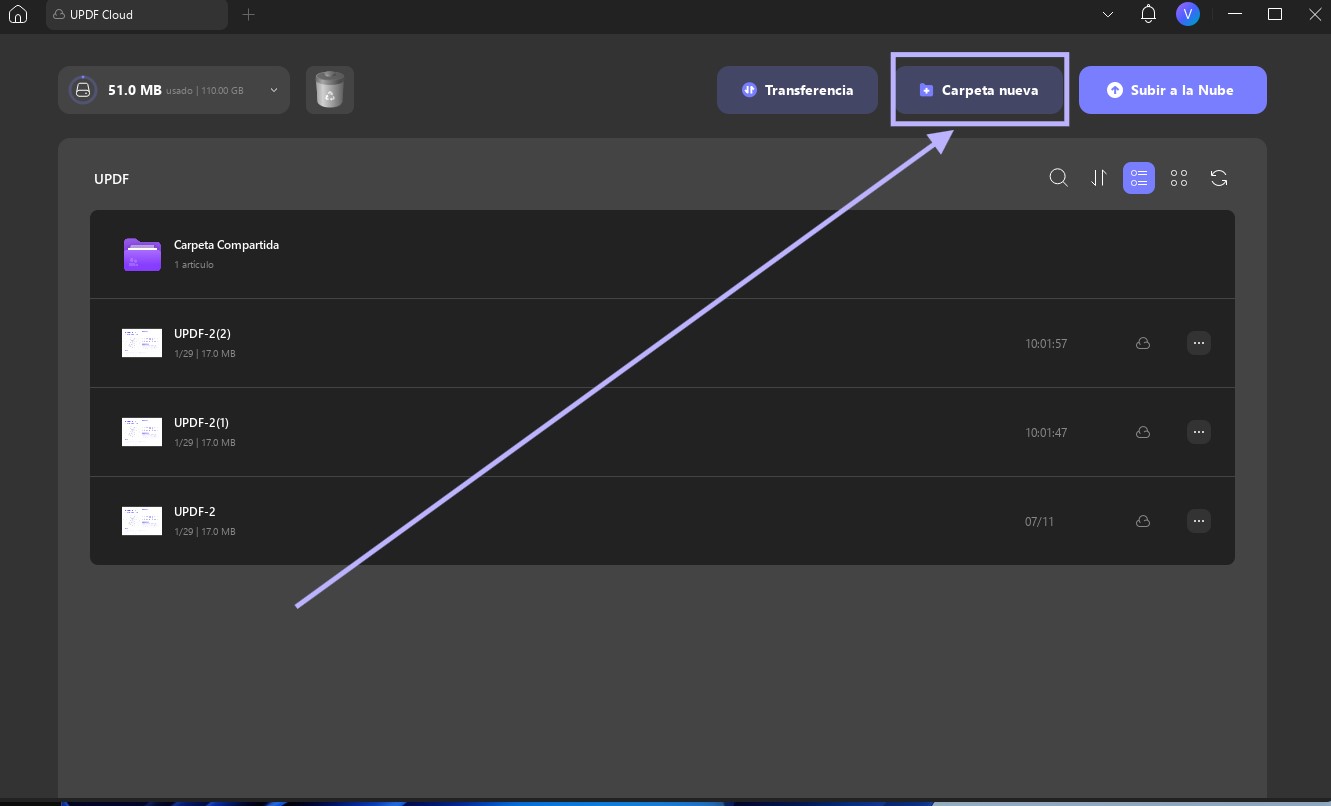Click the Carpeta Compartida folder icon
The width and height of the screenshot is (1331, 806).
pos(142,255)
